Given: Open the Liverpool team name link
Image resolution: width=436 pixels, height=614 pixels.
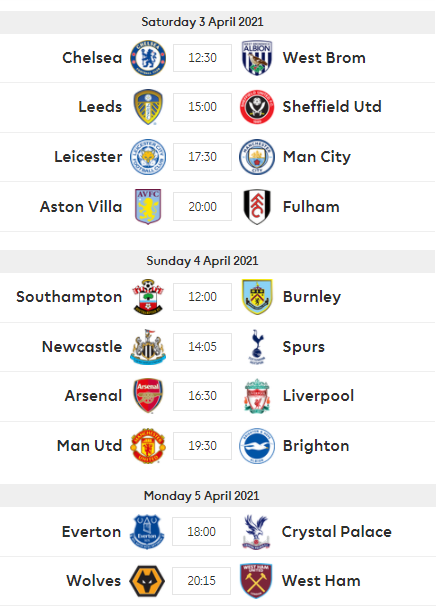Looking at the screenshot, I should pyautogui.click(x=318, y=396).
